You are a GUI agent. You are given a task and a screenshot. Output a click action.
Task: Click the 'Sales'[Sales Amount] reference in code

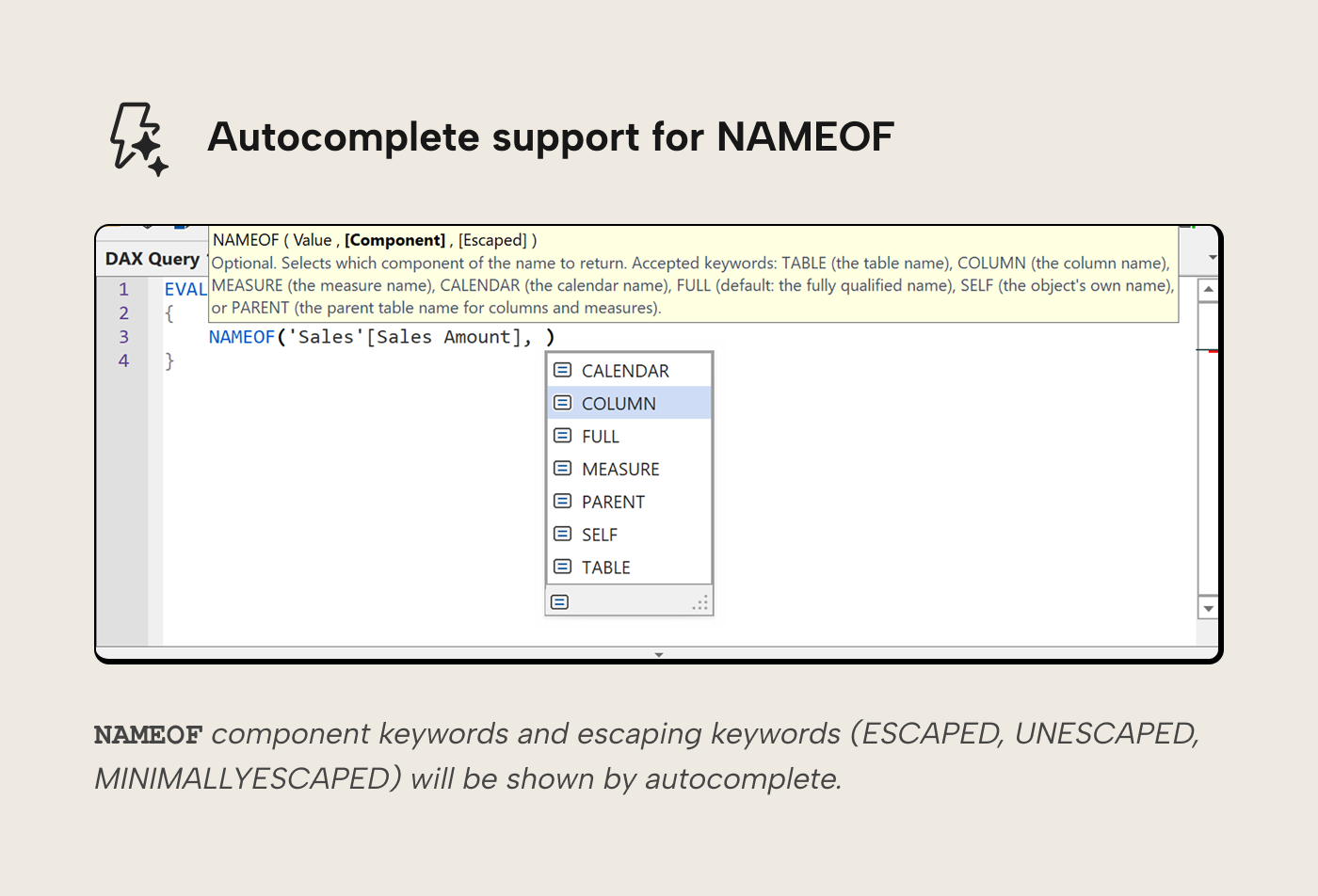coord(405,337)
